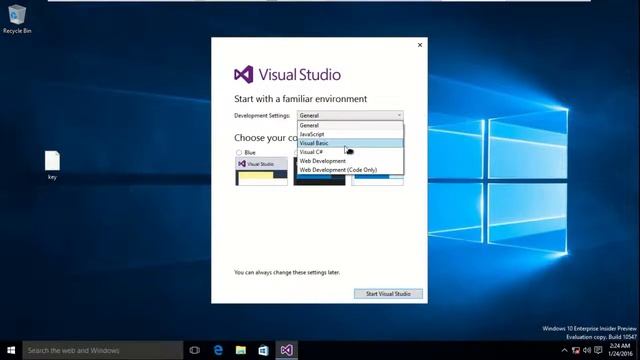Open the Store app on taskbar
The image size is (640, 360).
tap(263, 350)
